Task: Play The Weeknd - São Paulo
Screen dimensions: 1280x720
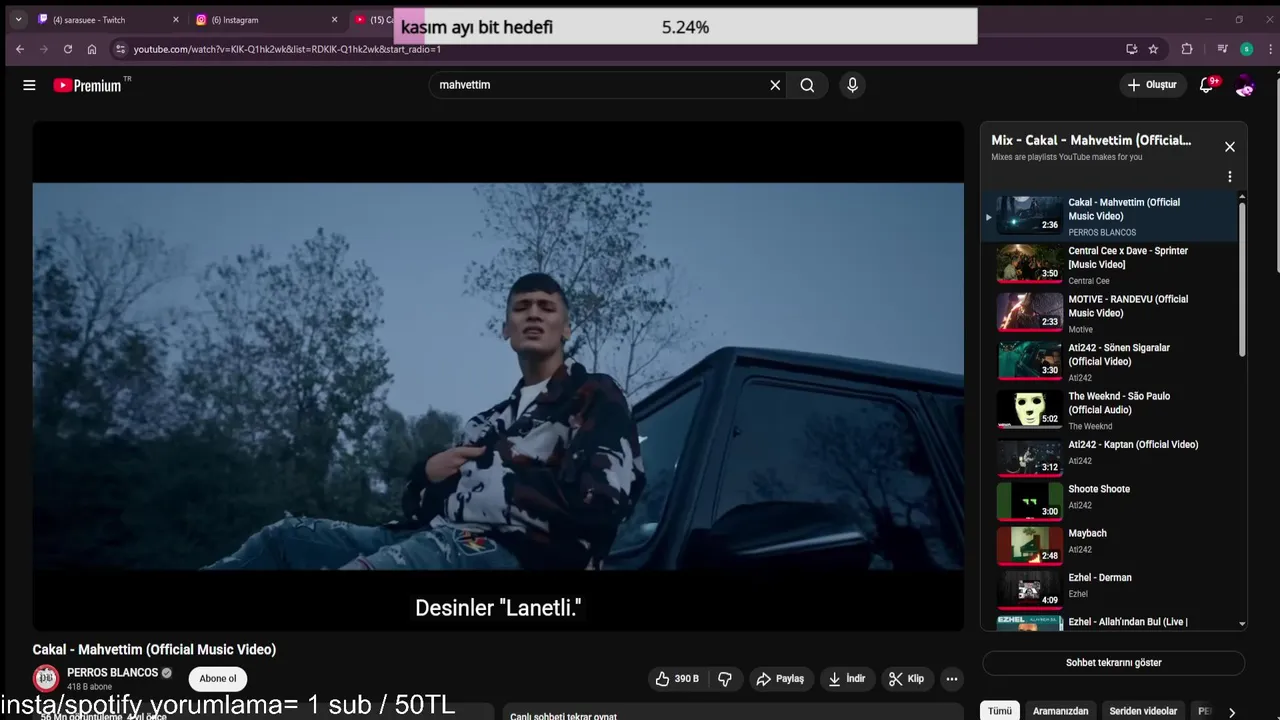Action: (x=1112, y=409)
